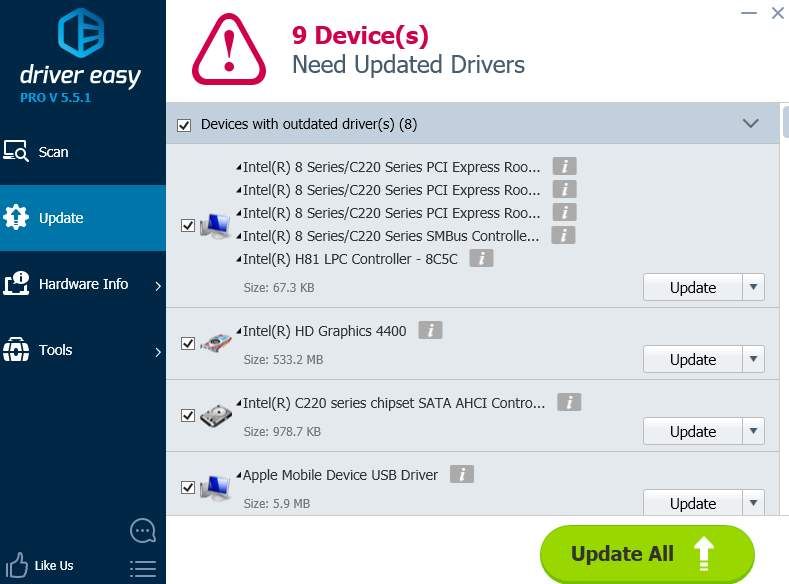Image resolution: width=789 pixels, height=584 pixels.
Task: Open dropdown arrow beside Intel HD Graphics Update
Action: pos(754,359)
